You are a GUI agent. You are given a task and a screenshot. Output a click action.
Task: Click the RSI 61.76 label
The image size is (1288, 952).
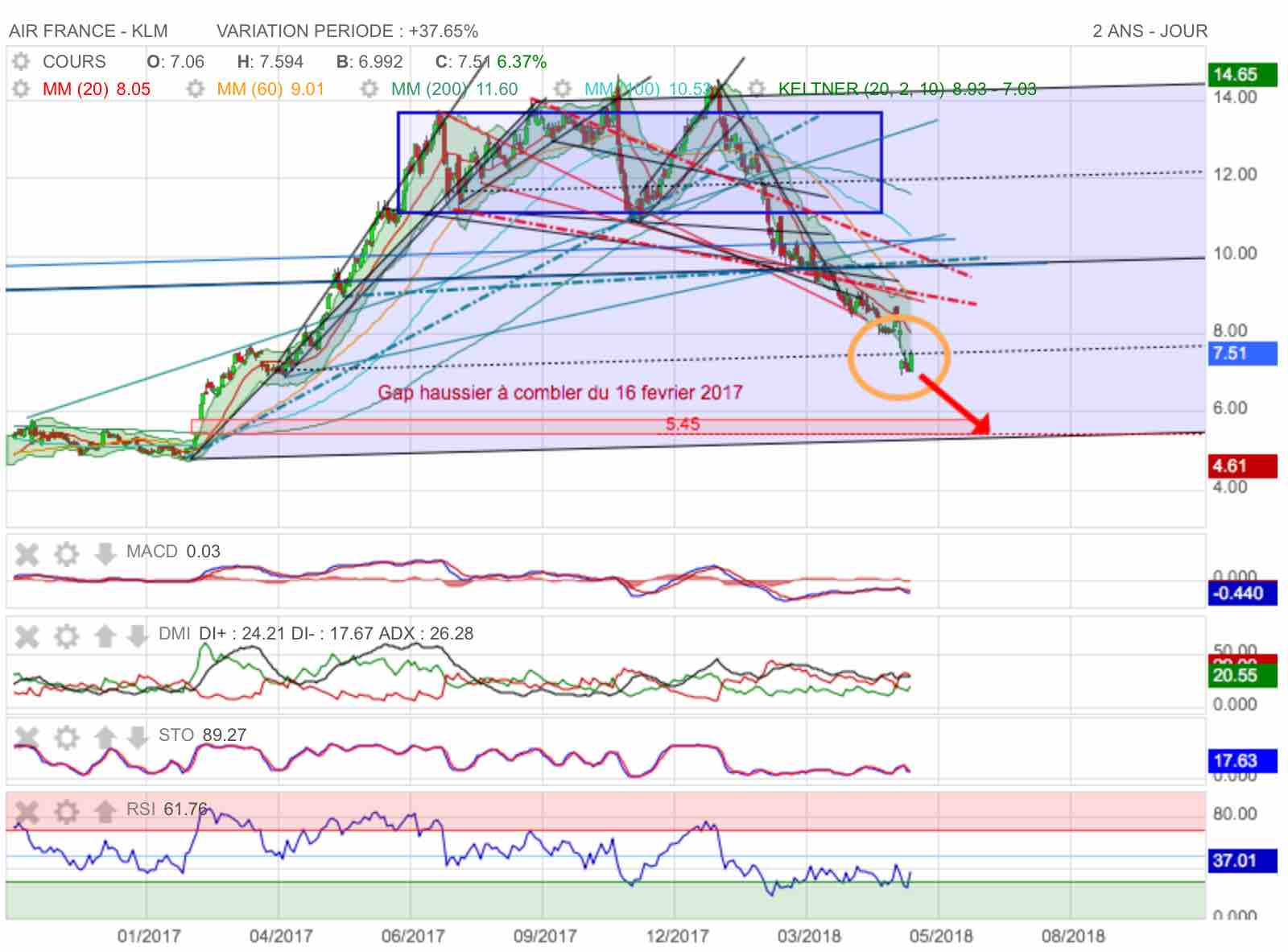167,809
